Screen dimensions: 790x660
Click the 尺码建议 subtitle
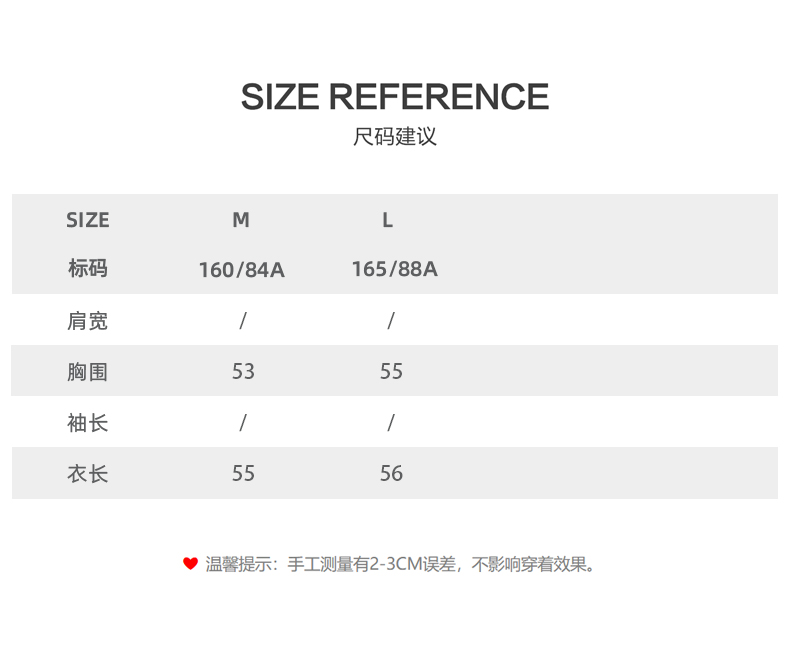pyautogui.click(x=395, y=137)
